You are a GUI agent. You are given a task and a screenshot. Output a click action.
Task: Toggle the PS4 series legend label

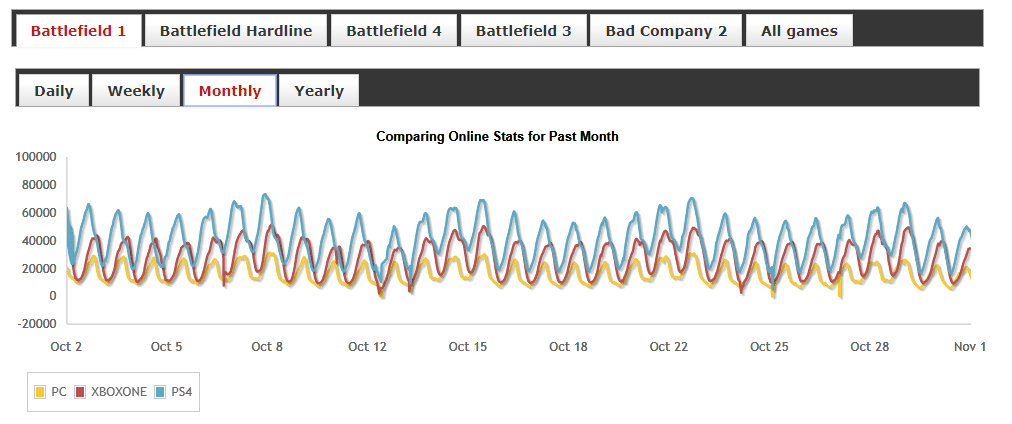pyautogui.click(x=180, y=392)
